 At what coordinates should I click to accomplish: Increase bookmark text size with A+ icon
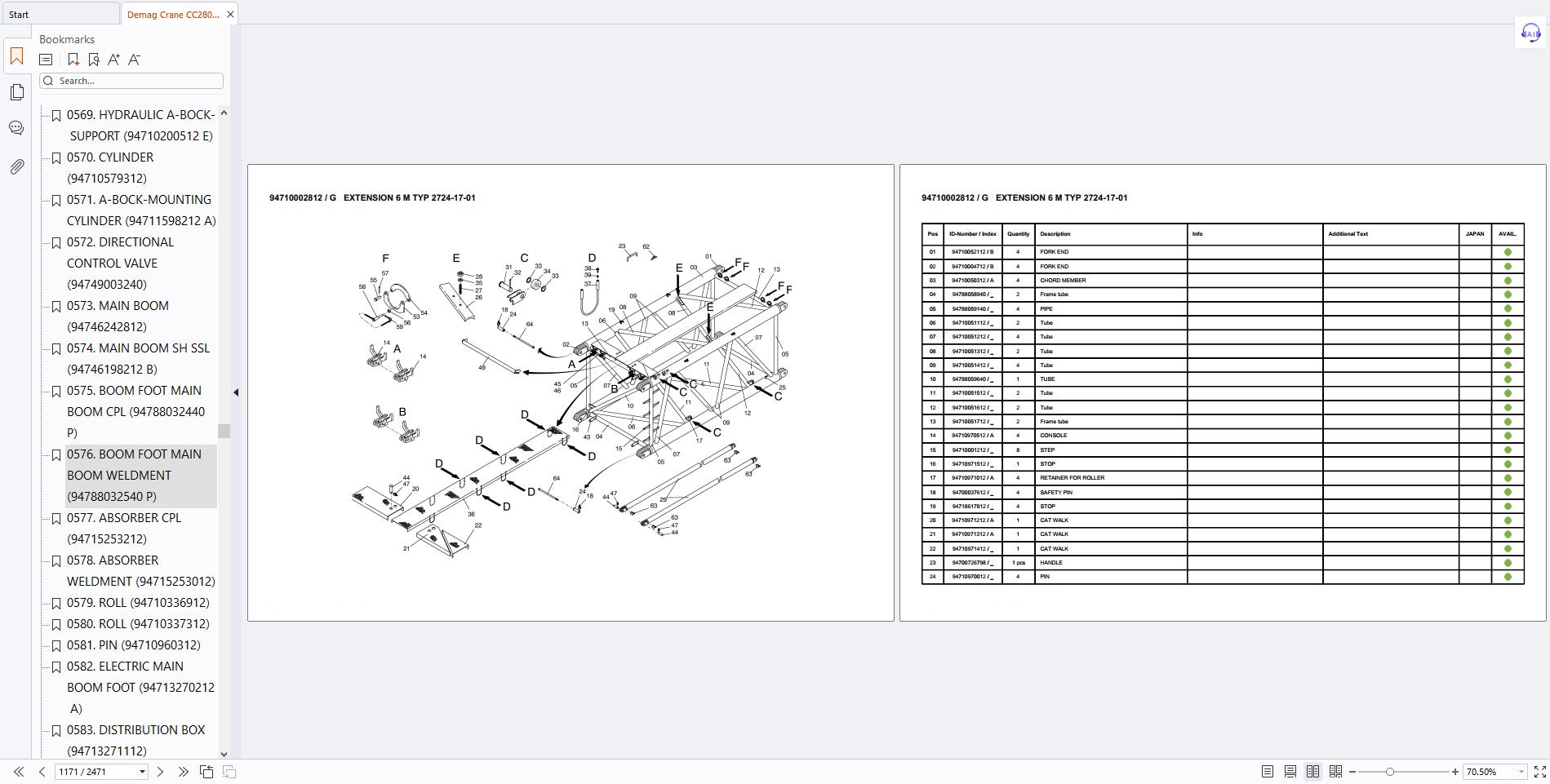point(113,59)
